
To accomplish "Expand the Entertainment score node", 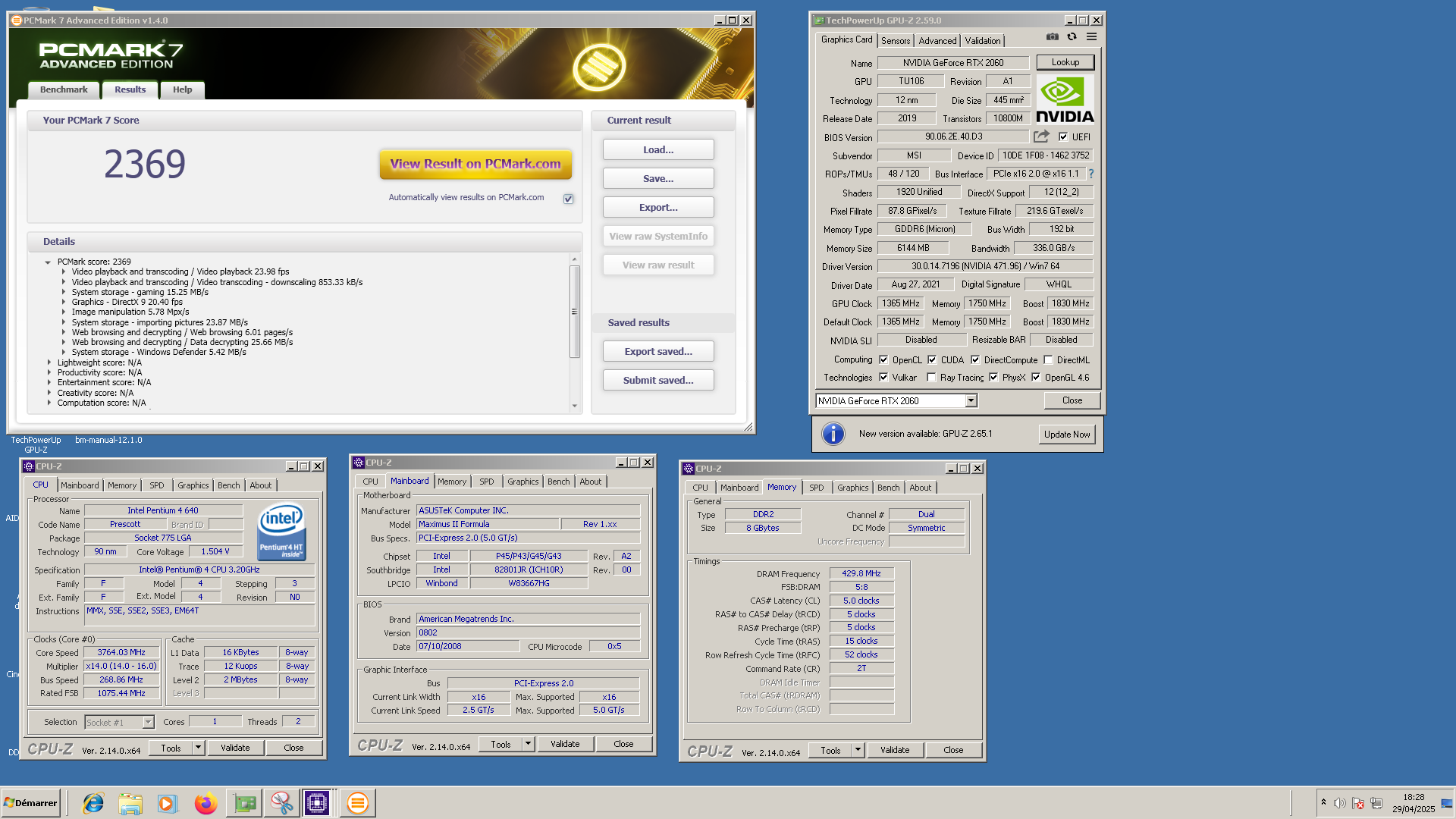I will point(49,382).
